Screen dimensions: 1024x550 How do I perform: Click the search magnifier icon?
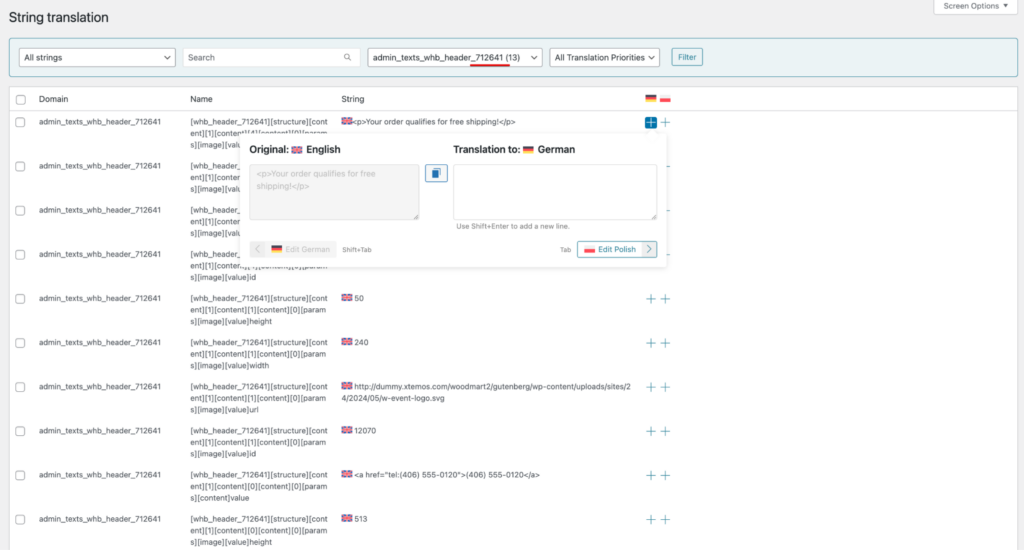[347, 57]
